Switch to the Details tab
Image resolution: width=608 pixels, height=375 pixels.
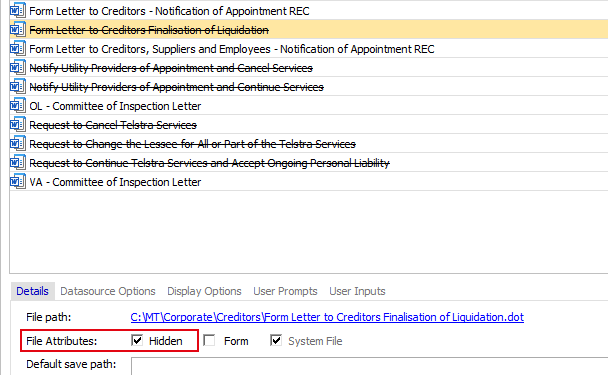pyautogui.click(x=32, y=291)
